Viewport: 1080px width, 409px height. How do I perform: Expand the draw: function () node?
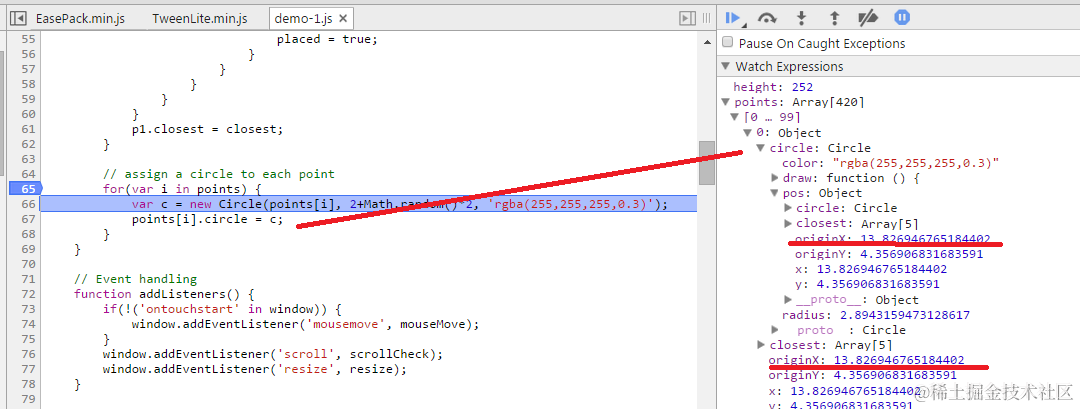[x=774, y=178]
